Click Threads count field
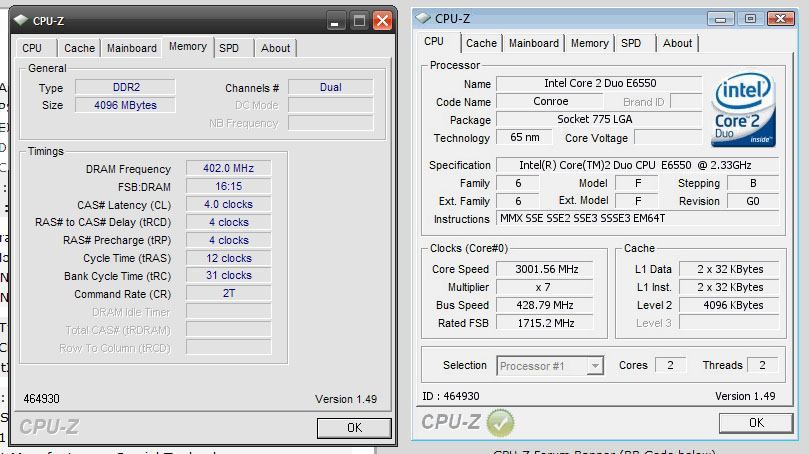Viewport: 809px width, 454px height. (762, 365)
